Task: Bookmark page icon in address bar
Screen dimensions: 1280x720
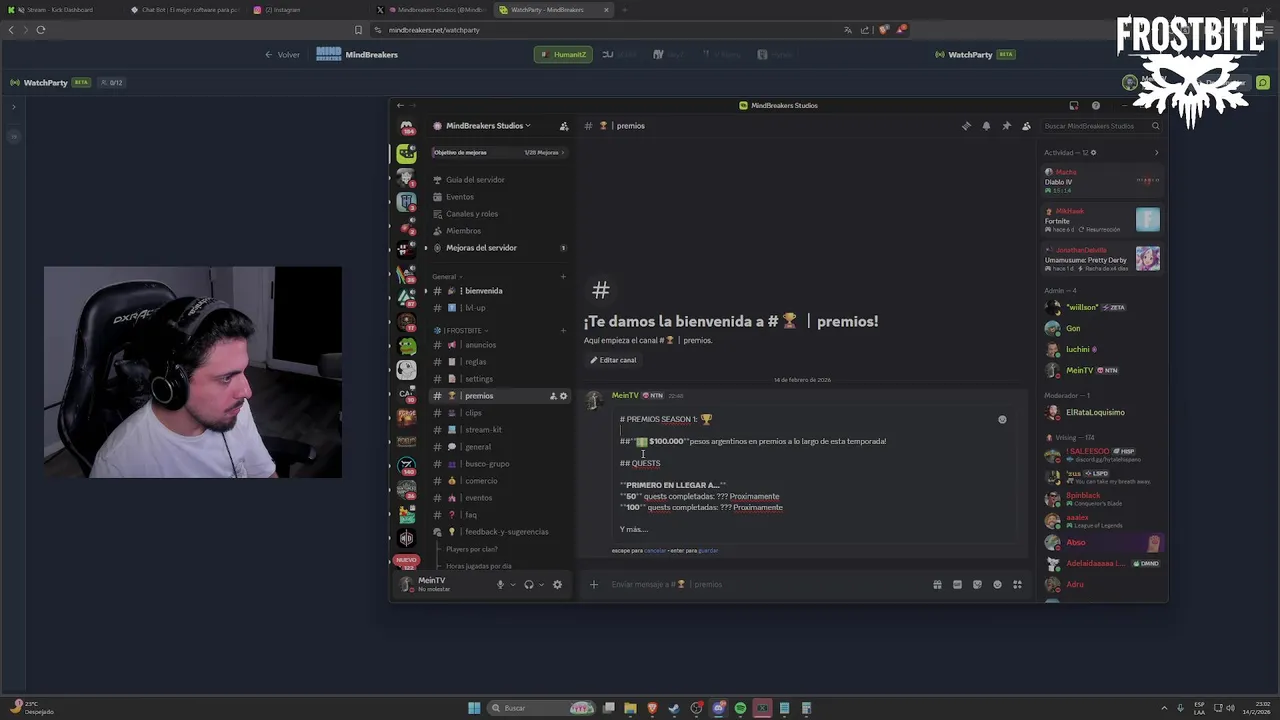Action: pyautogui.click(x=358, y=30)
